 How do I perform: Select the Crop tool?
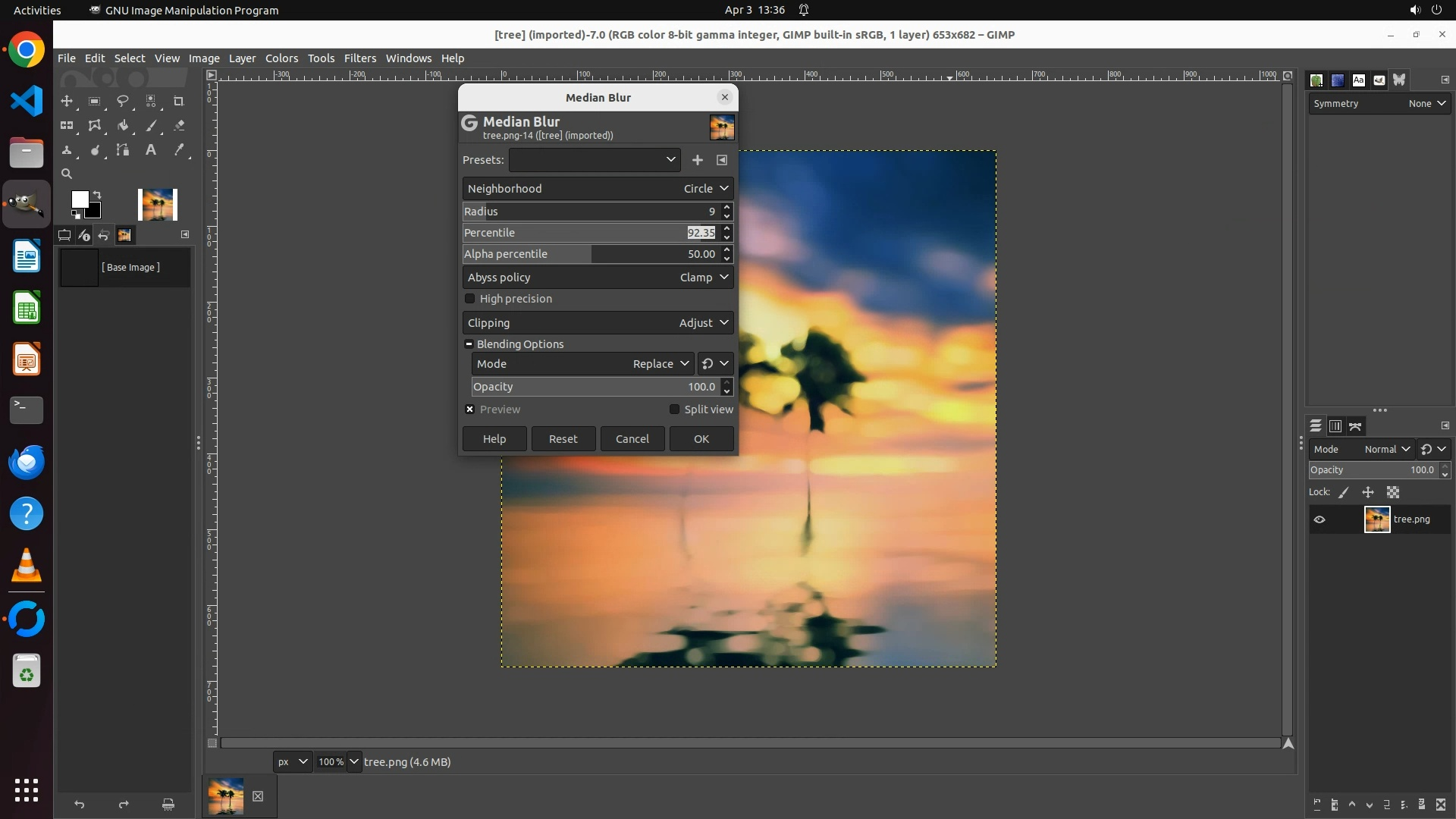pyautogui.click(x=179, y=101)
